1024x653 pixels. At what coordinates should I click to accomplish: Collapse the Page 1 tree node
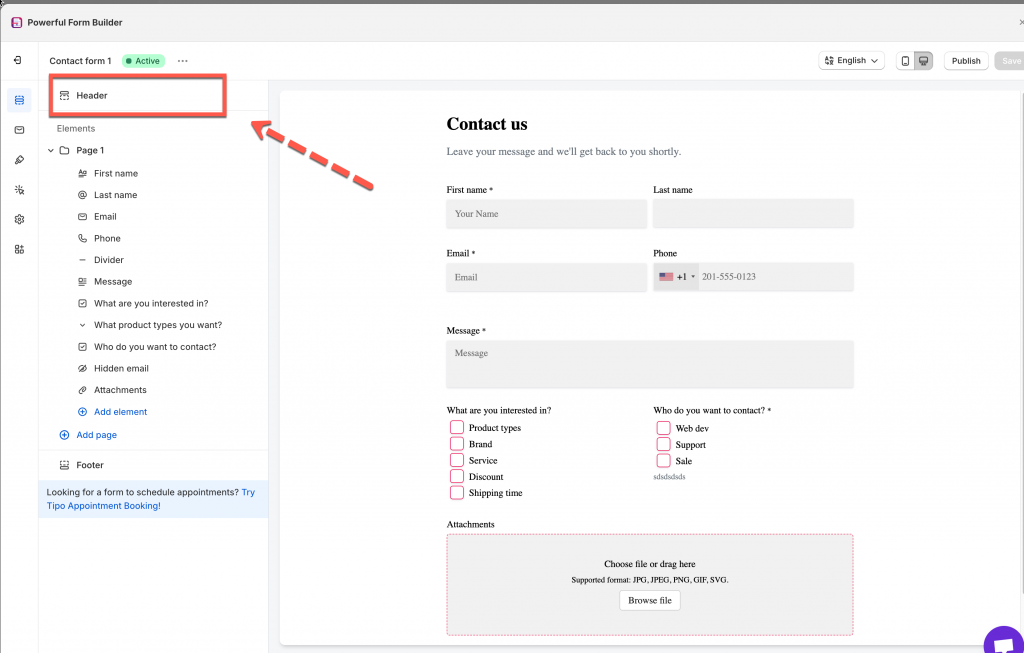coord(51,151)
